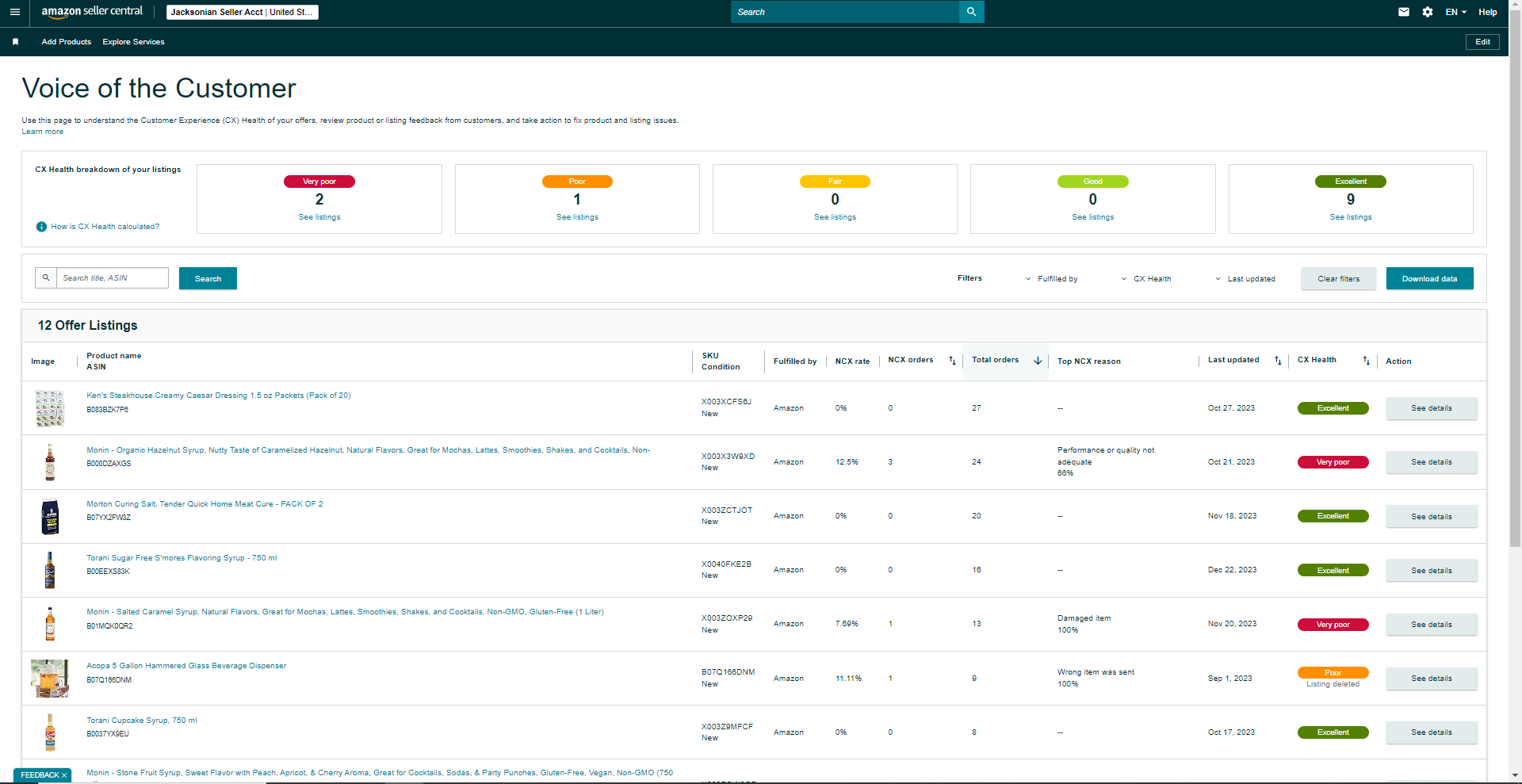The height and width of the screenshot is (784, 1522).
Task: Click the magnifier search button in header
Action: point(971,12)
